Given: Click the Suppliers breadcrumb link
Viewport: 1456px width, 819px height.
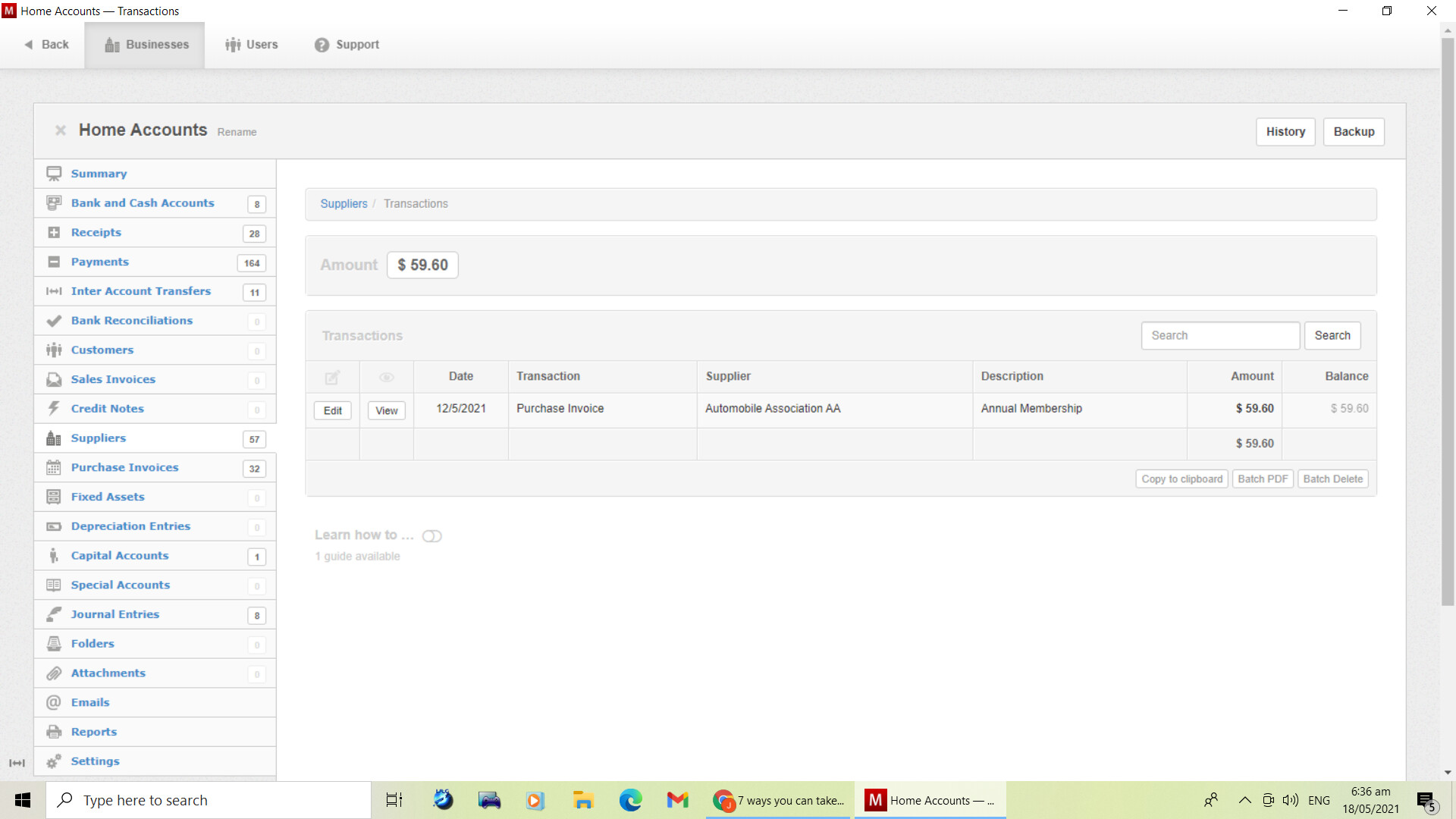Looking at the screenshot, I should point(344,204).
